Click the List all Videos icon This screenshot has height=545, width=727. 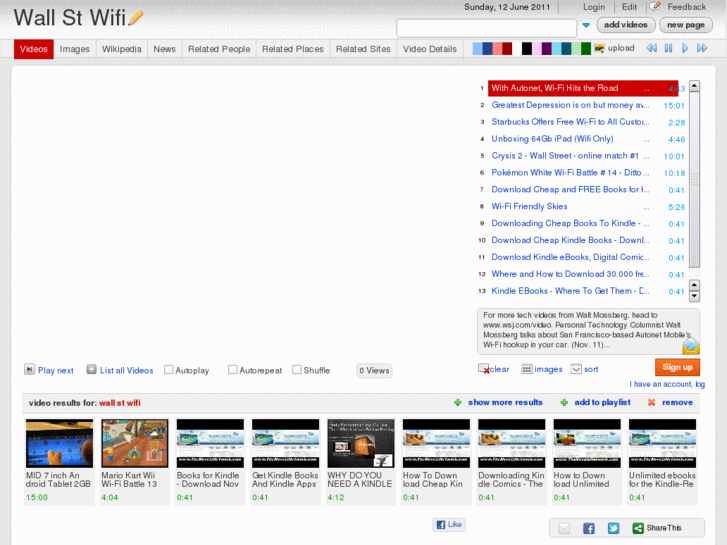pyautogui.click(x=91, y=369)
